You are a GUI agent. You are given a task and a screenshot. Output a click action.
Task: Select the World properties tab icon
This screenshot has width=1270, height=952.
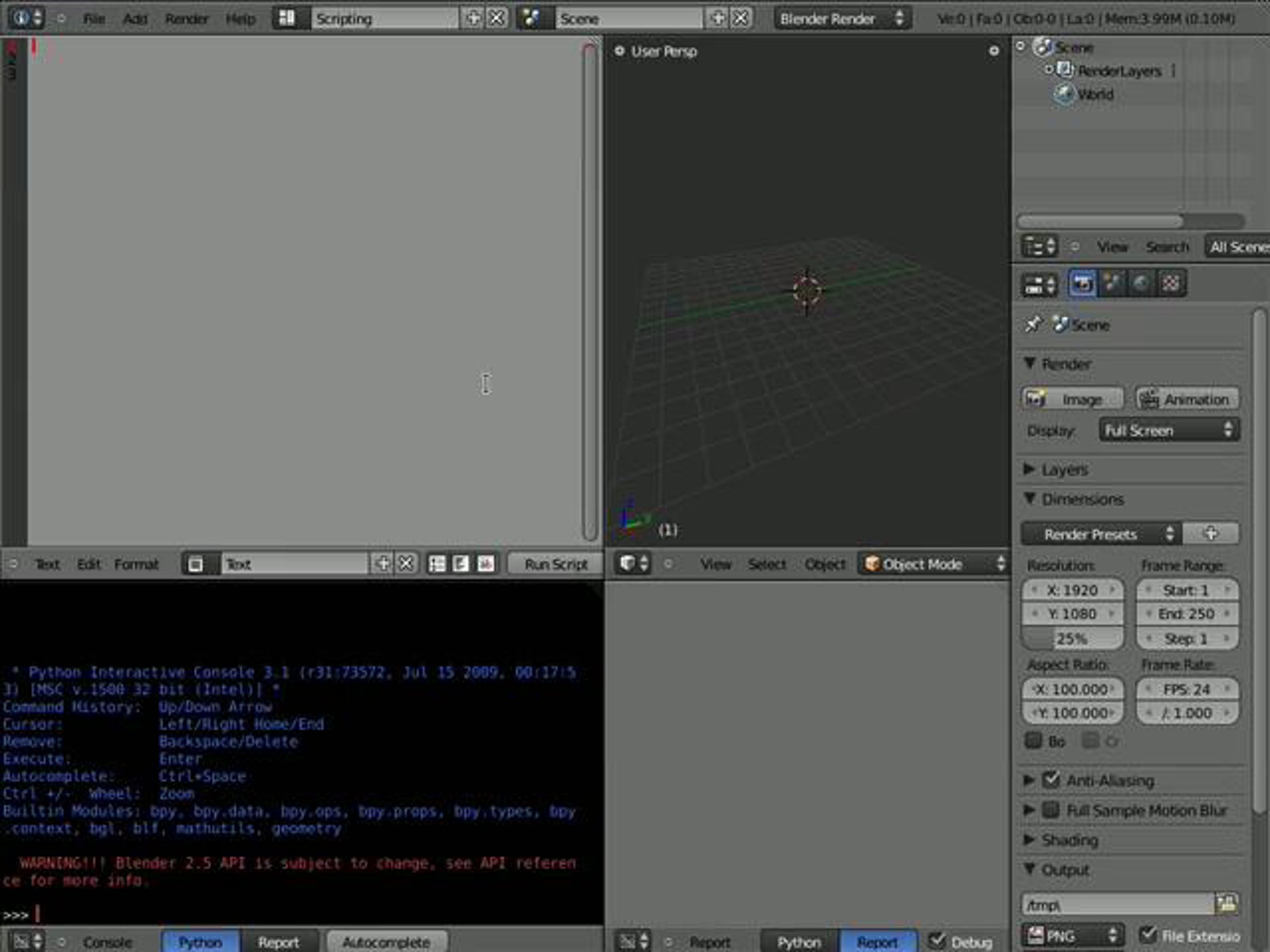tap(1141, 284)
